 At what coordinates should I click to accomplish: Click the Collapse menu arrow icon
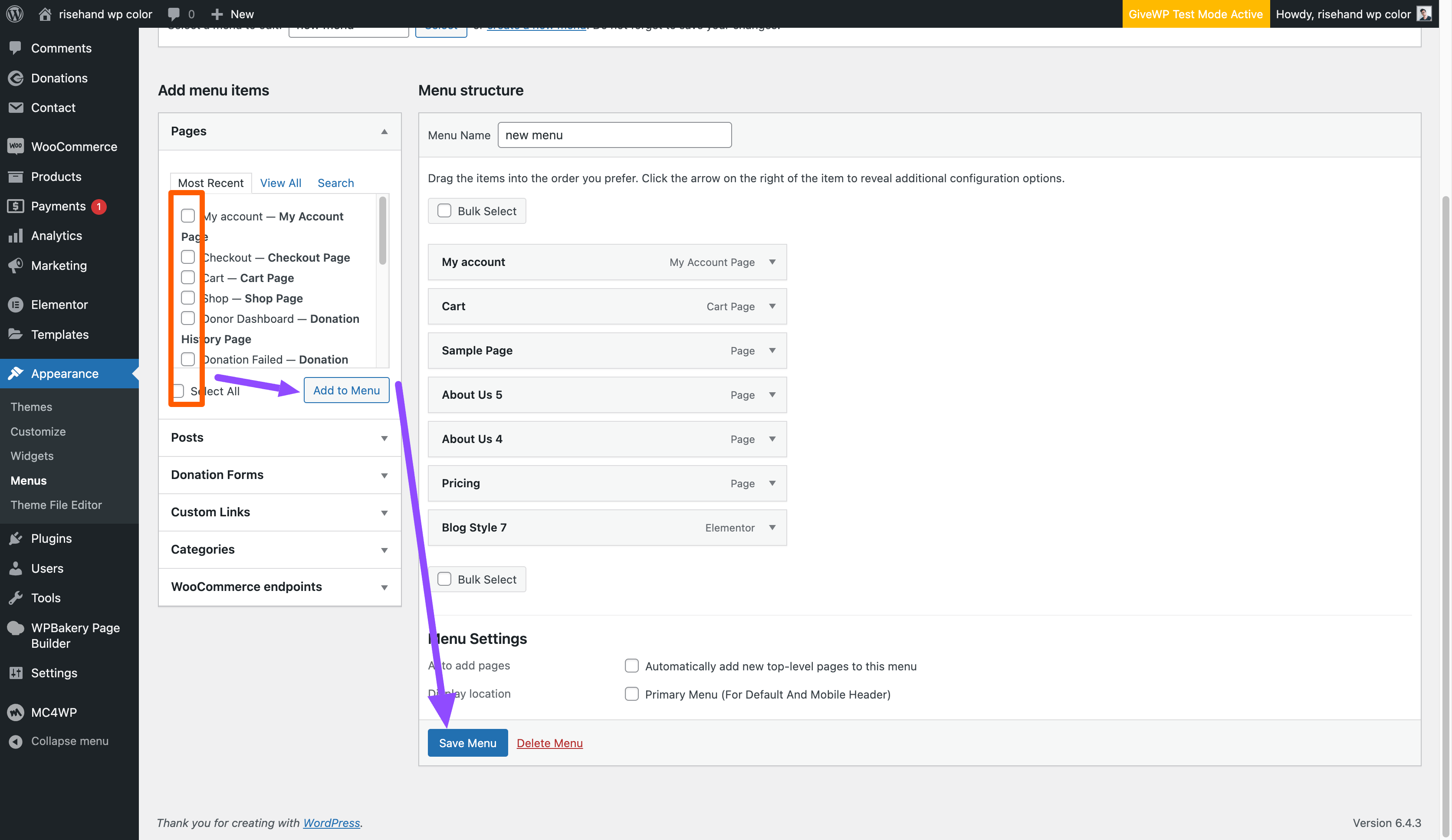click(16, 741)
